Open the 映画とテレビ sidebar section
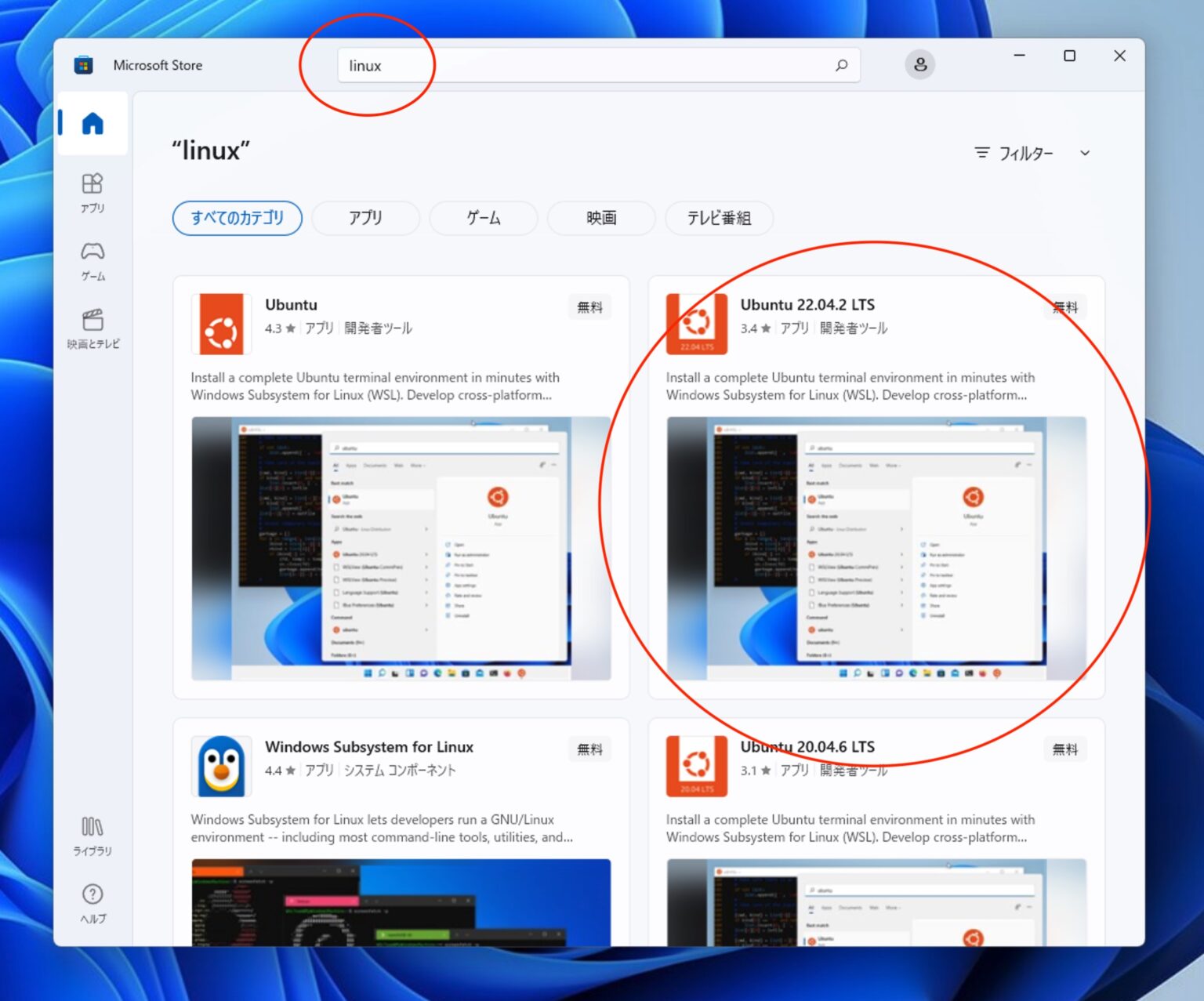This screenshot has height=1001, width=1204. tap(92, 327)
